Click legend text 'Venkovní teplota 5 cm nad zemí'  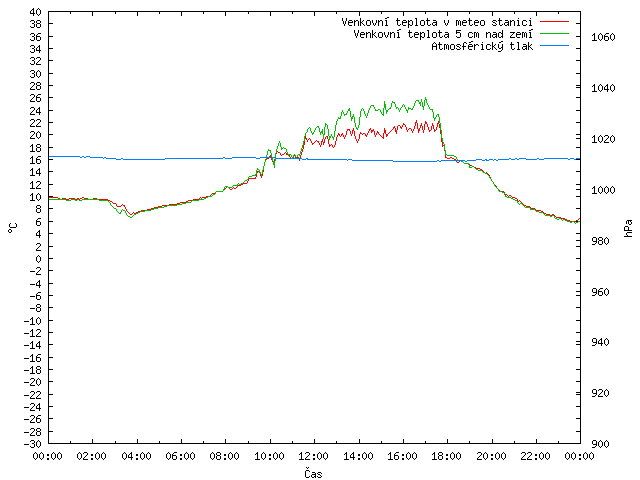(443, 34)
